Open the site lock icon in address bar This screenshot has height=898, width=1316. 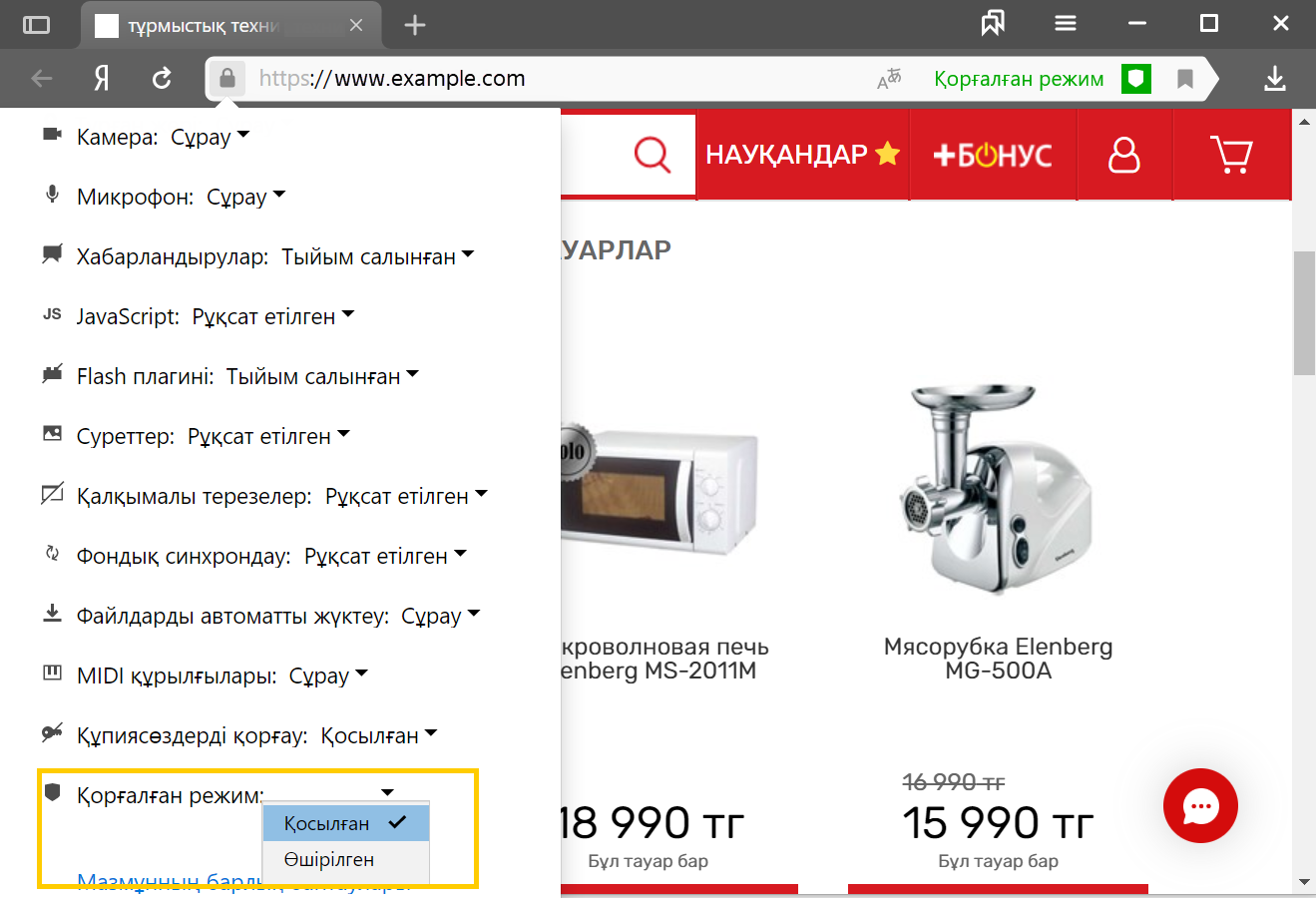tap(227, 78)
